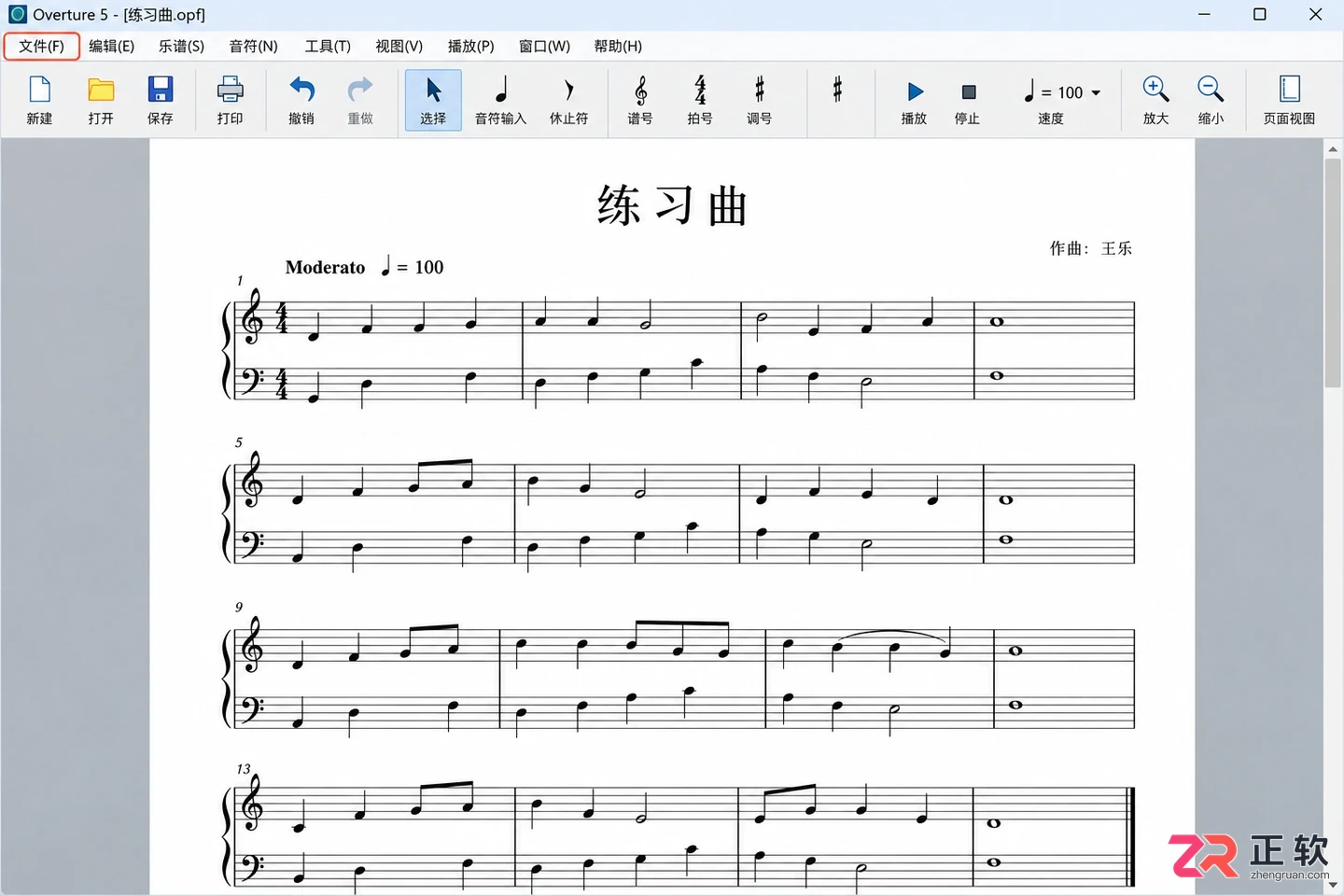Switch to 页面视图 page view

tap(1289, 100)
